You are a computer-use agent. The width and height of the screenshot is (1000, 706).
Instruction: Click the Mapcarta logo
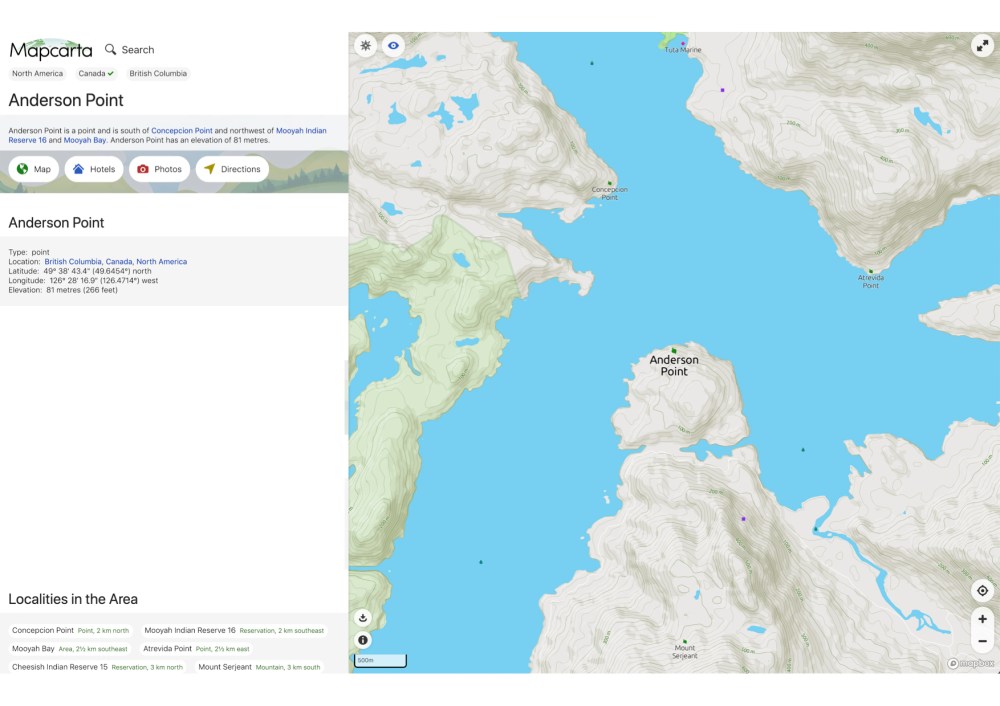pos(51,49)
